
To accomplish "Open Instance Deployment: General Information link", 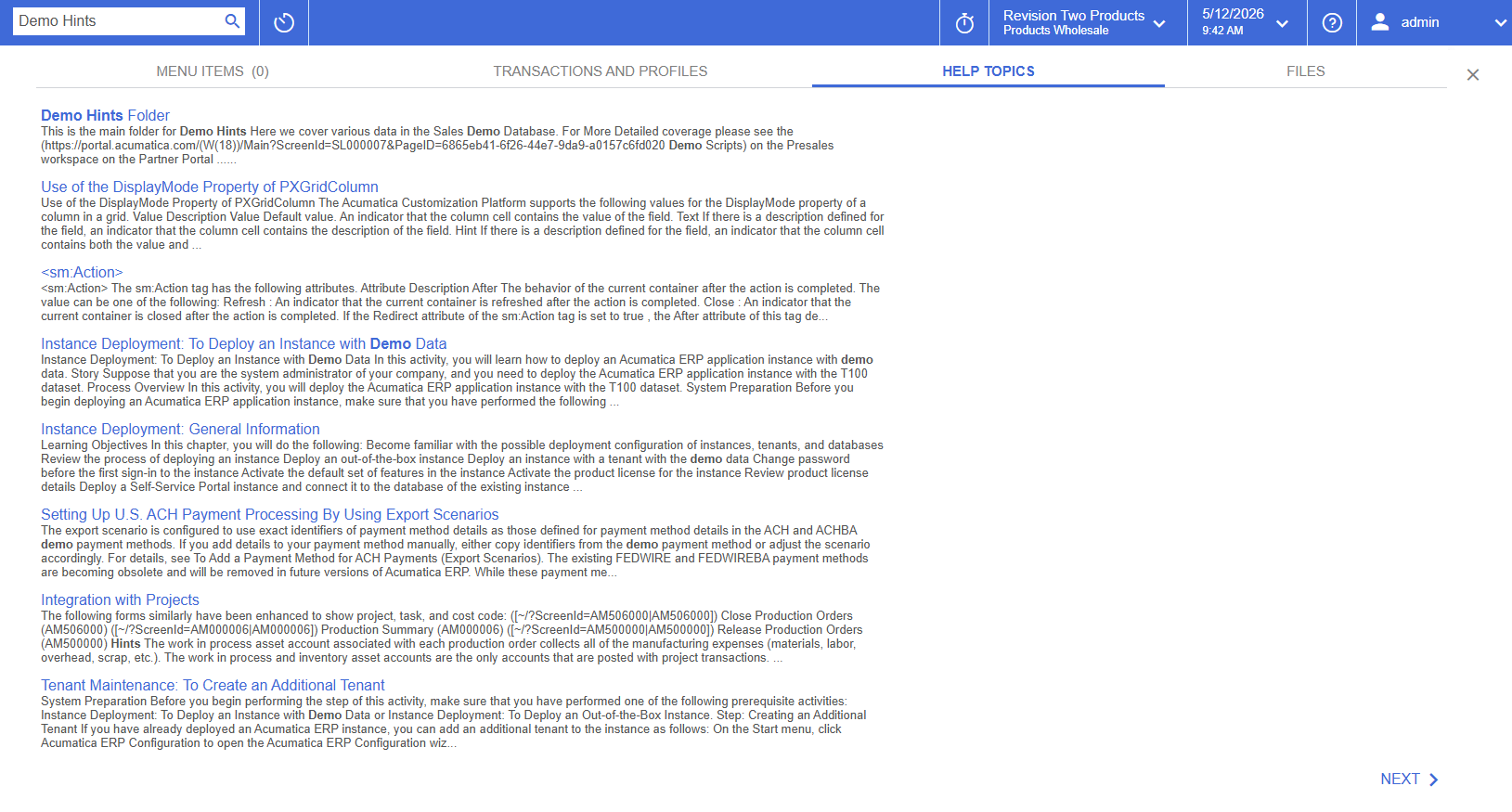I will pyautogui.click(x=180, y=429).
